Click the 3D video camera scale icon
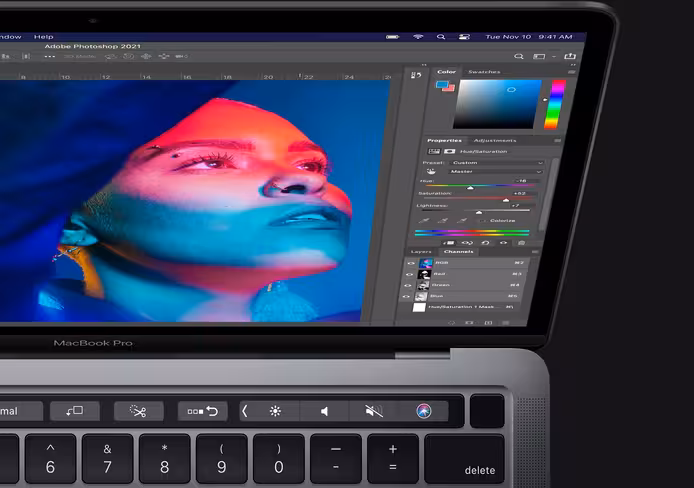The image size is (694, 488). tap(181, 57)
